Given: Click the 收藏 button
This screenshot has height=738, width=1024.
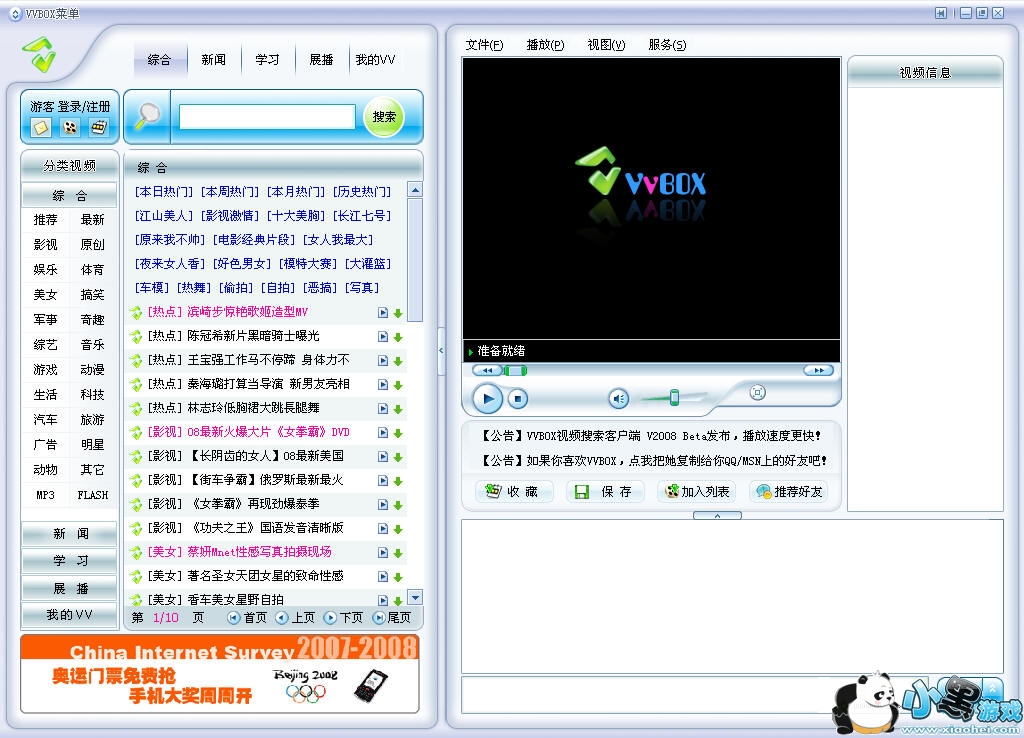Looking at the screenshot, I should point(515,491).
